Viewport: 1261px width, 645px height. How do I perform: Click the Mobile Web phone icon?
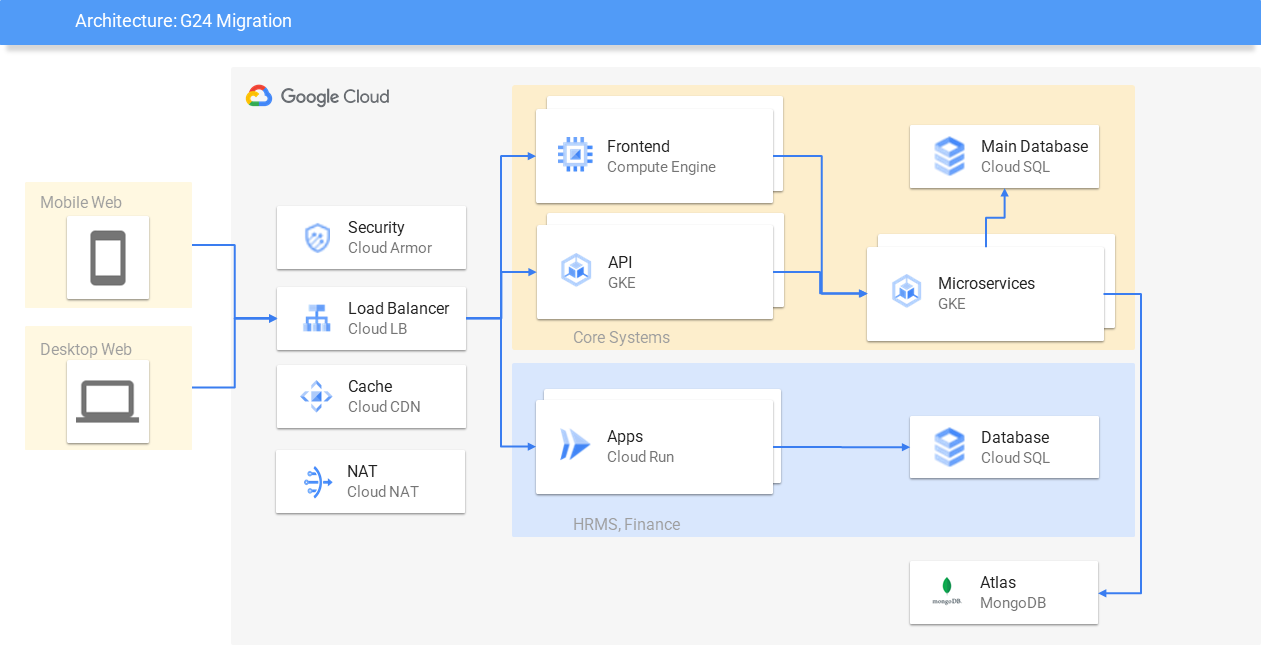[x=108, y=258]
